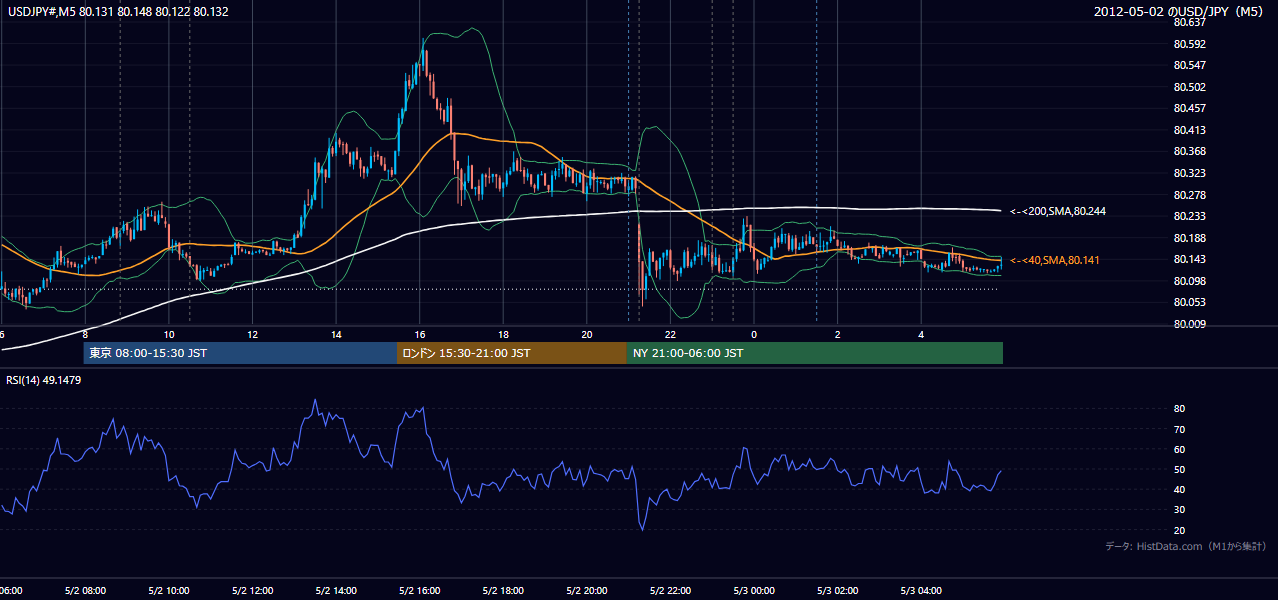This screenshot has width=1278, height=600.
Task: Click the 40 SMA 80.141 label
Action: click(1055, 260)
